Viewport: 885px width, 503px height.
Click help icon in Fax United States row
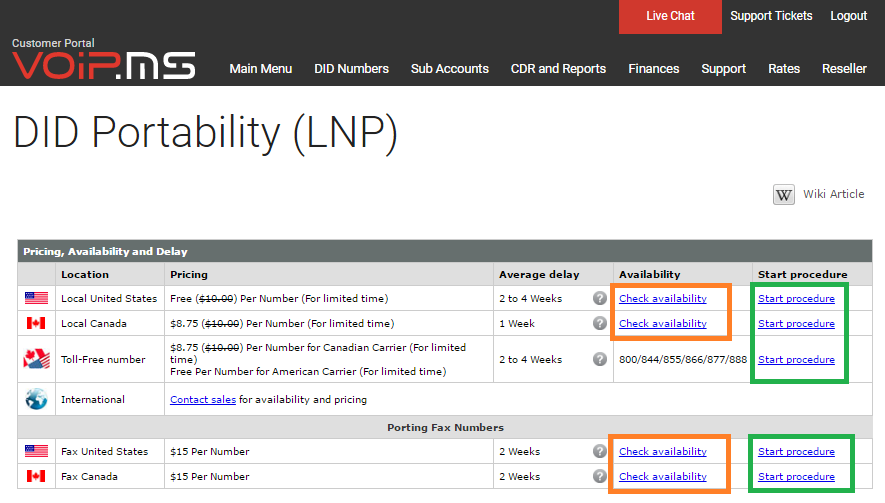pyautogui.click(x=599, y=451)
